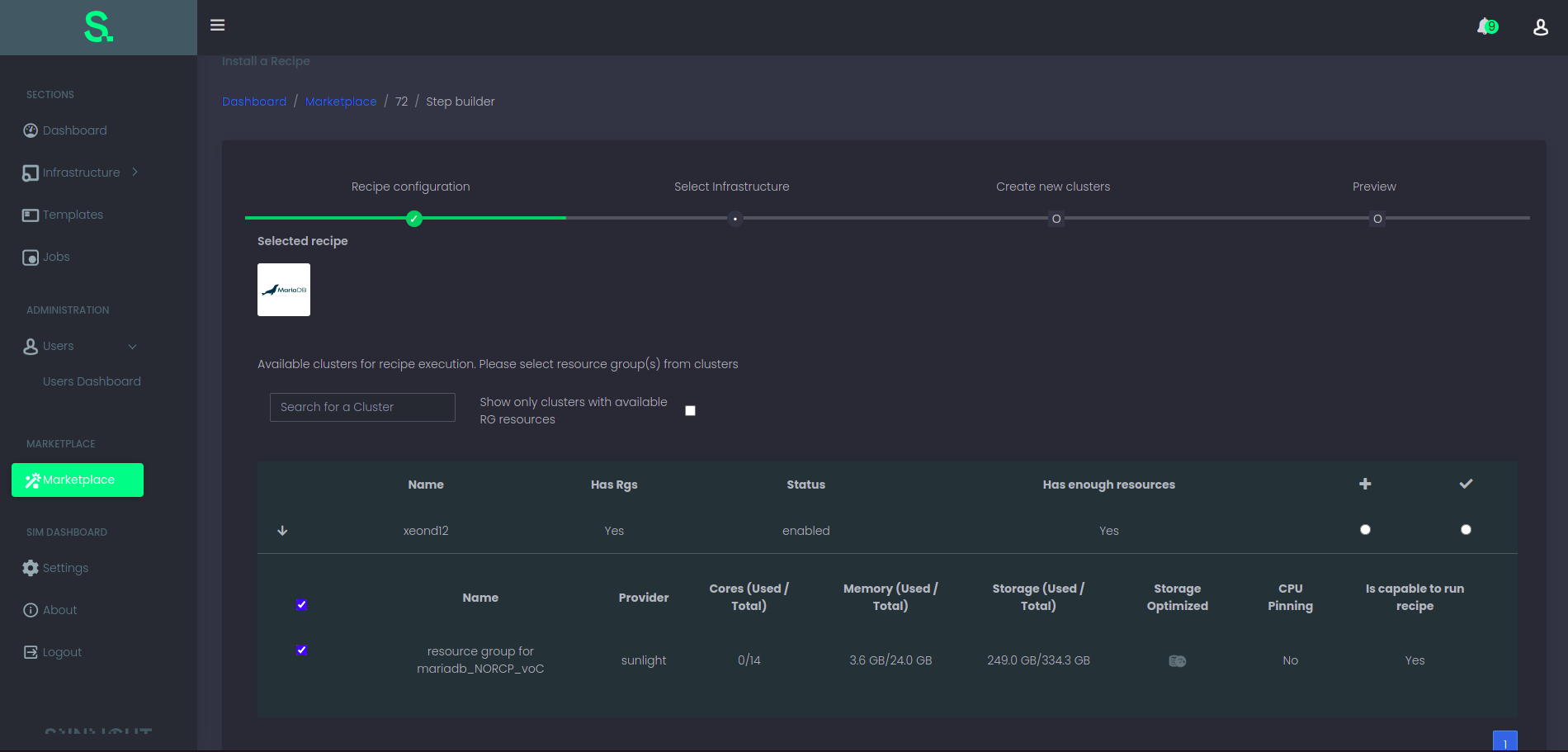Click Logout in the sidebar
Image resolution: width=1568 pixels, height=752 pixels.
point(62,652)
